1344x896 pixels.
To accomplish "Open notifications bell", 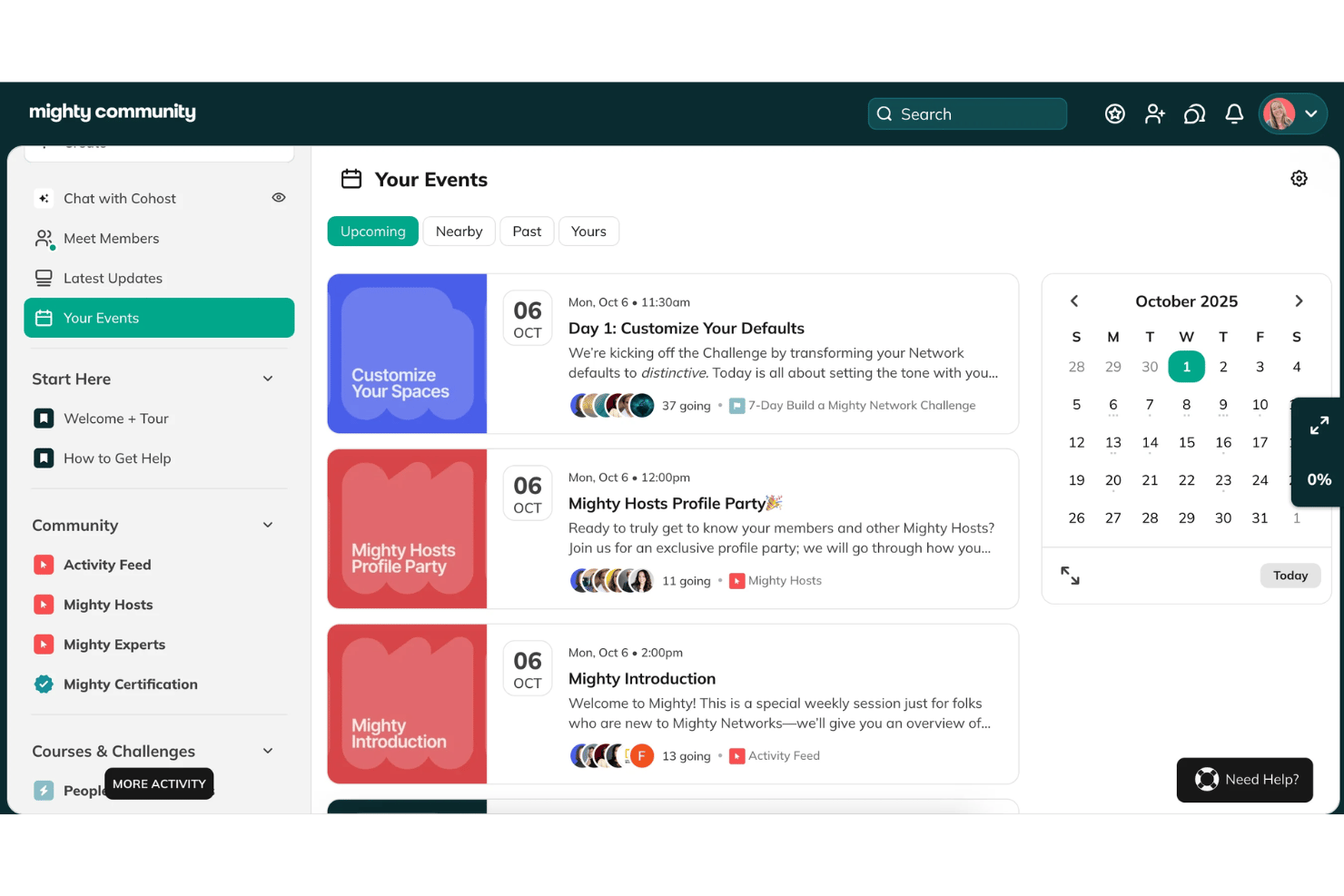I will (x=1234, y=113).
